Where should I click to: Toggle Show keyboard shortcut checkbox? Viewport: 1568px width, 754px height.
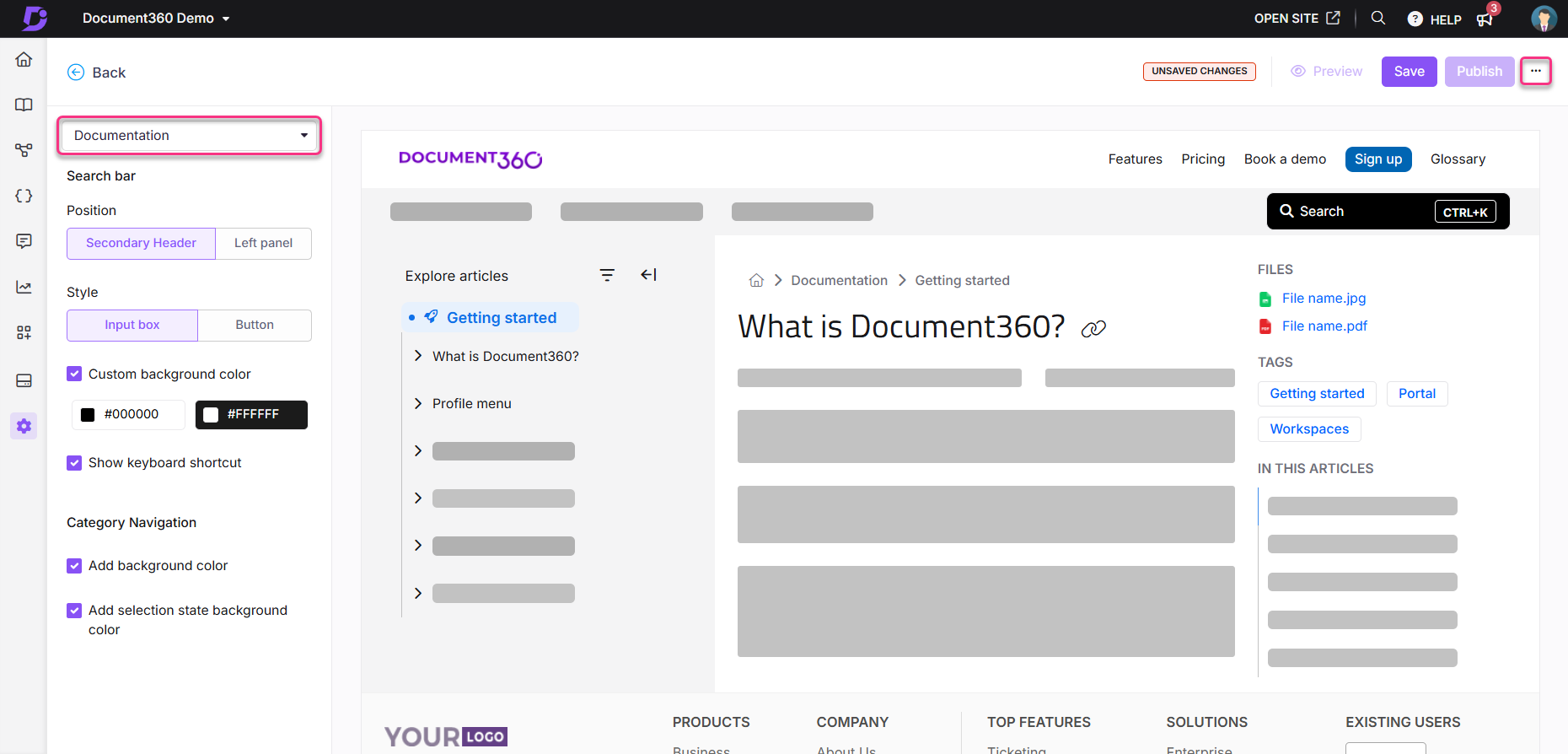(x=74, y=462)
